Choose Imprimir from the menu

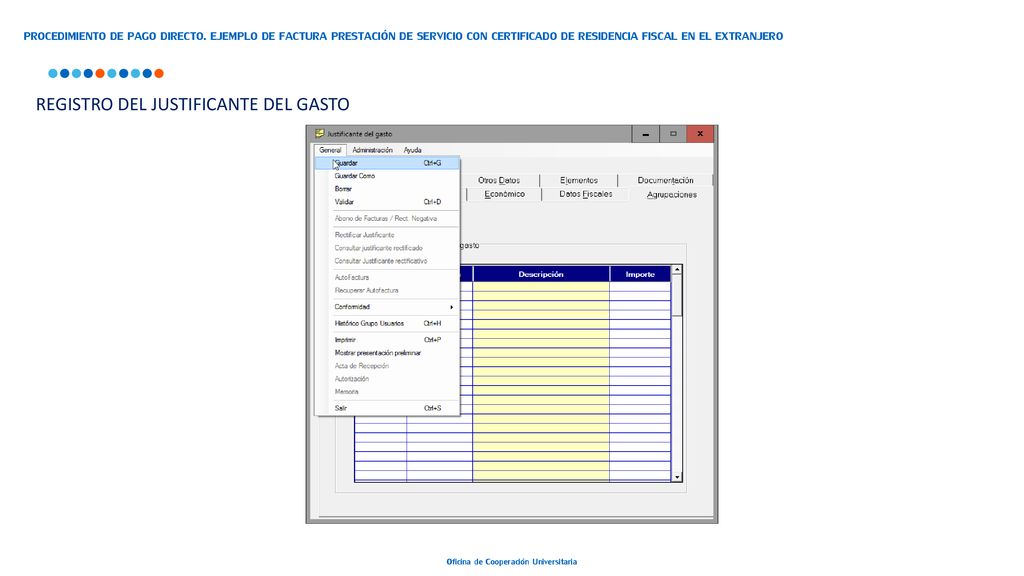click(x=387, y=340)
